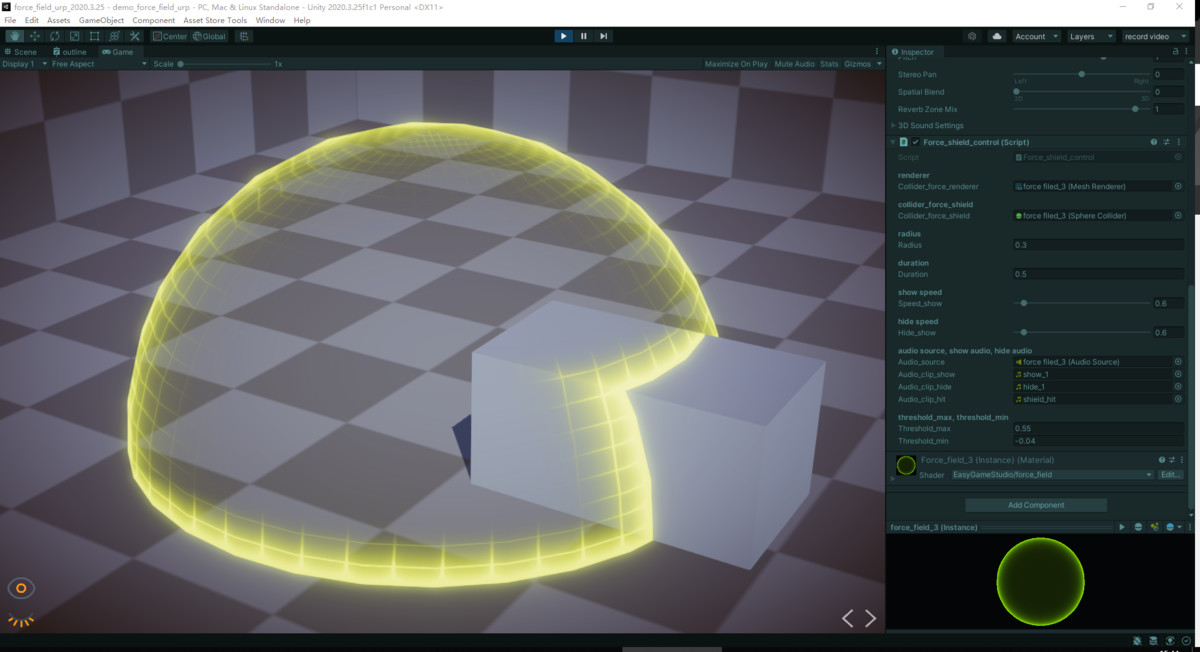Open object picker for Collider_force_renderer

click(x=1178, y=186)
